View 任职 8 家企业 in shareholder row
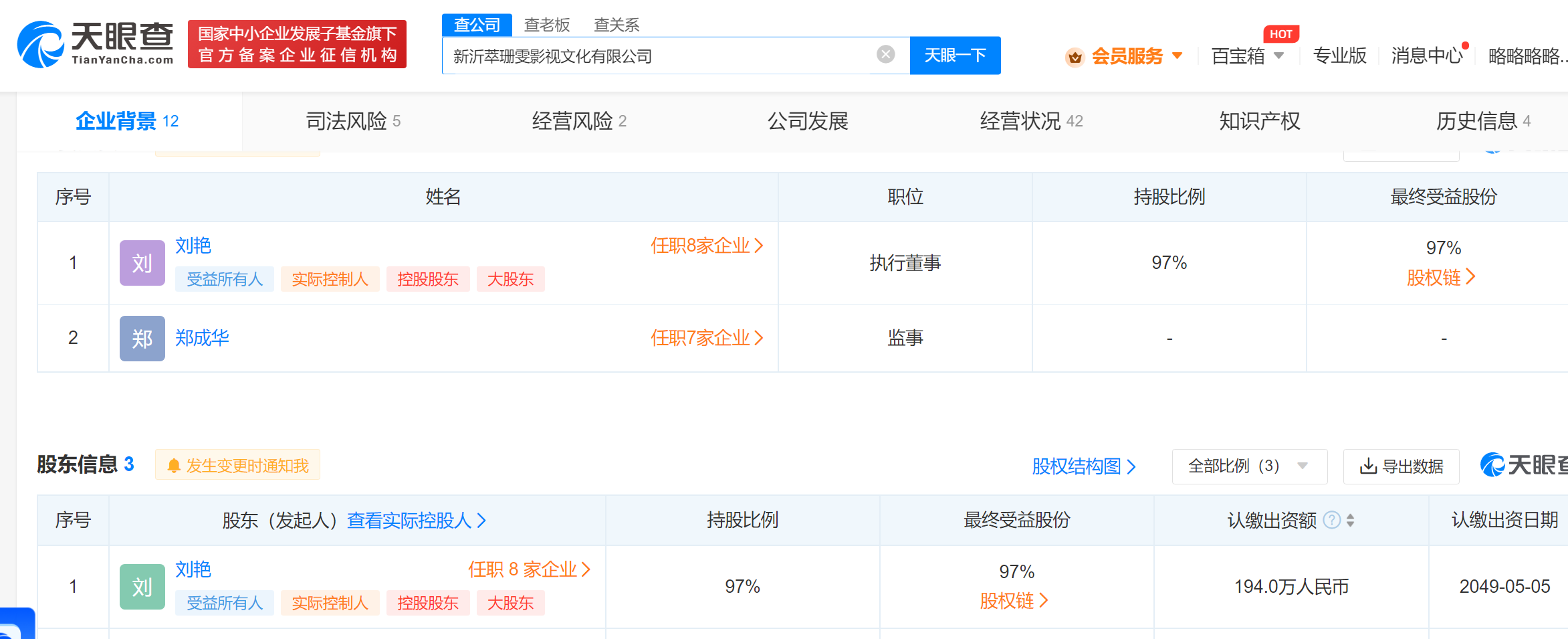The width and height of the screenshot is (1568, 639). click(529, 569)
